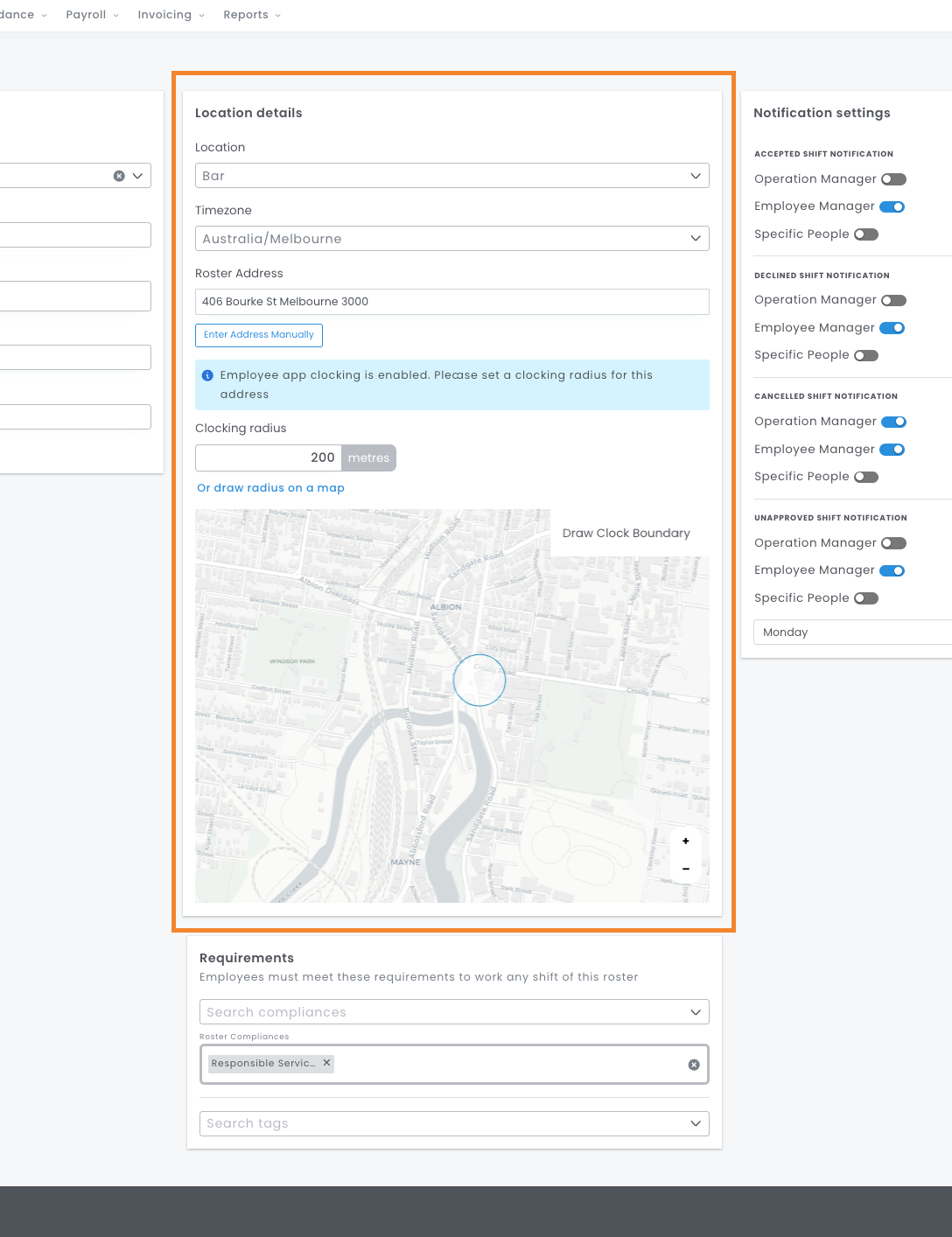Image resolution: width=952 pixels, height=1237 pixels.
Task: Open the Search tags dropdown
Action: (451, 1123)
